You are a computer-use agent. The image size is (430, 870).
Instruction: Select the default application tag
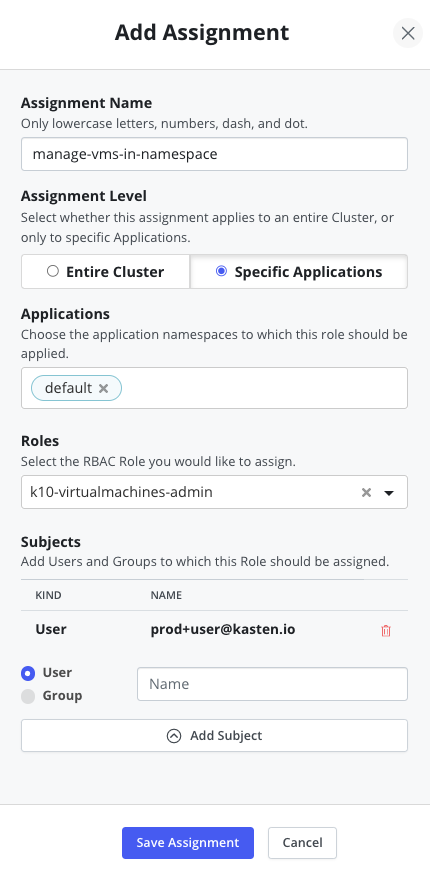point(68,388)
